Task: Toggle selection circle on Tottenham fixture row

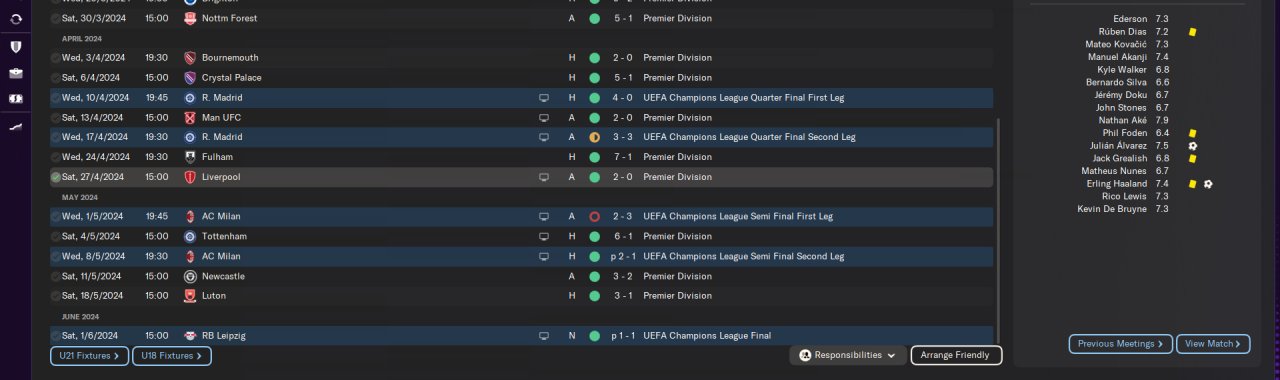Action: 56,236
